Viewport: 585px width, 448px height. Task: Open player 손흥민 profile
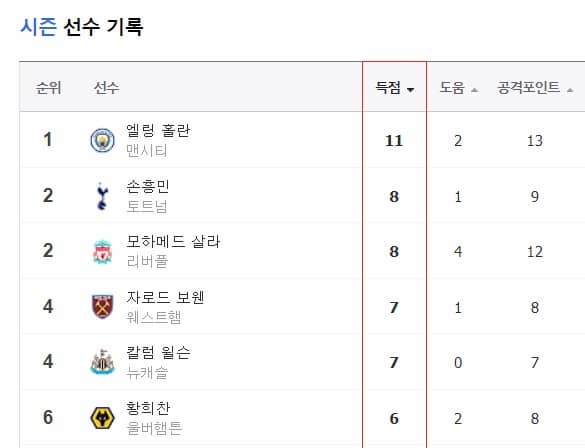coord(148,186)
